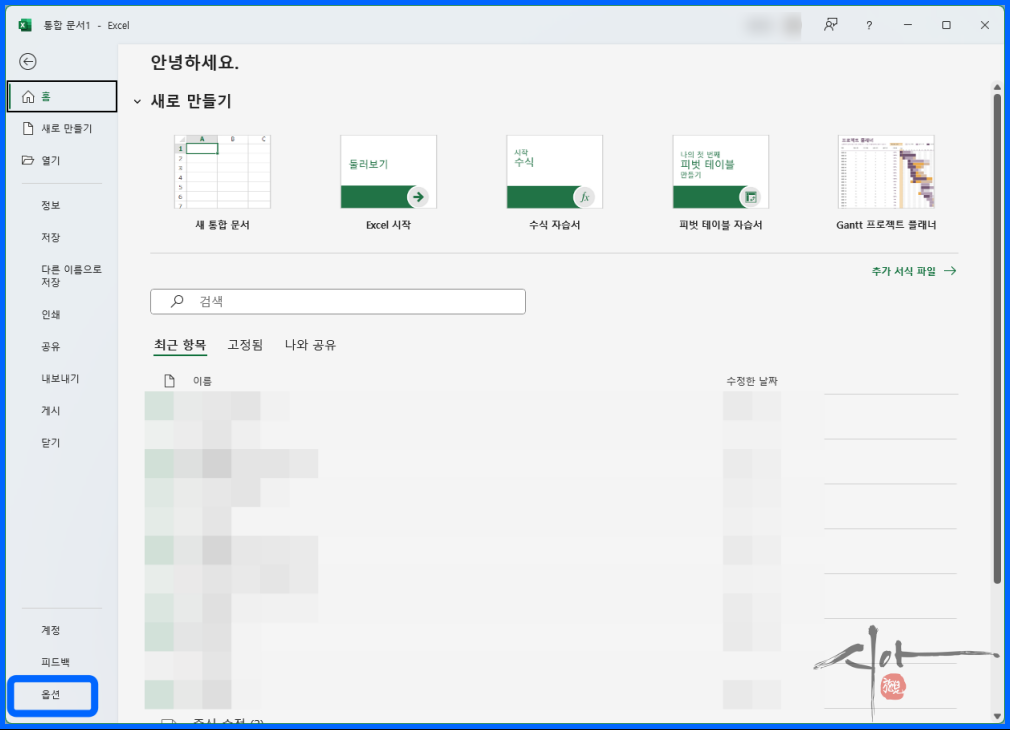1010x730 pixels.
Task: Click the magnifier icon in search box
Action: click(x=177, y=301)
